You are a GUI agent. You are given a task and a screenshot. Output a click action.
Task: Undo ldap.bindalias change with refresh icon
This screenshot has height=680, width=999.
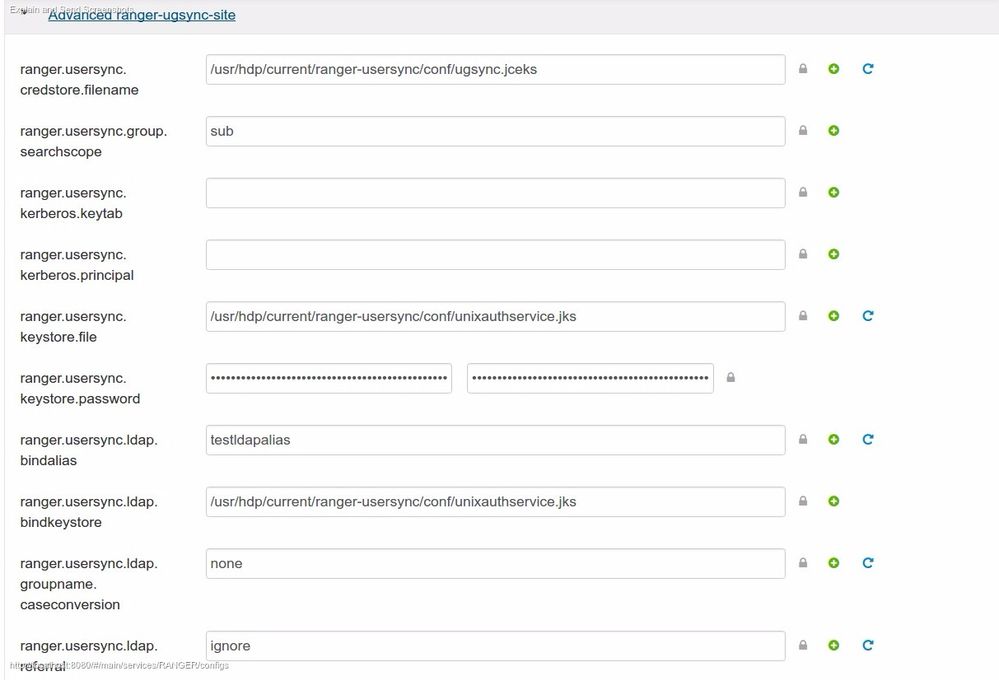point(868,439)
